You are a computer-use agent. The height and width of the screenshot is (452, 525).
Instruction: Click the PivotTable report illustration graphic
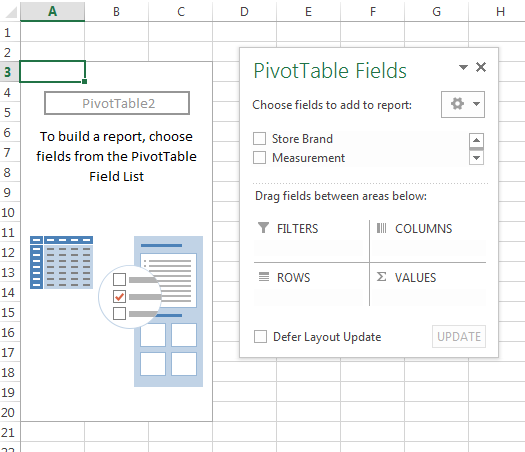pos(116,311)
